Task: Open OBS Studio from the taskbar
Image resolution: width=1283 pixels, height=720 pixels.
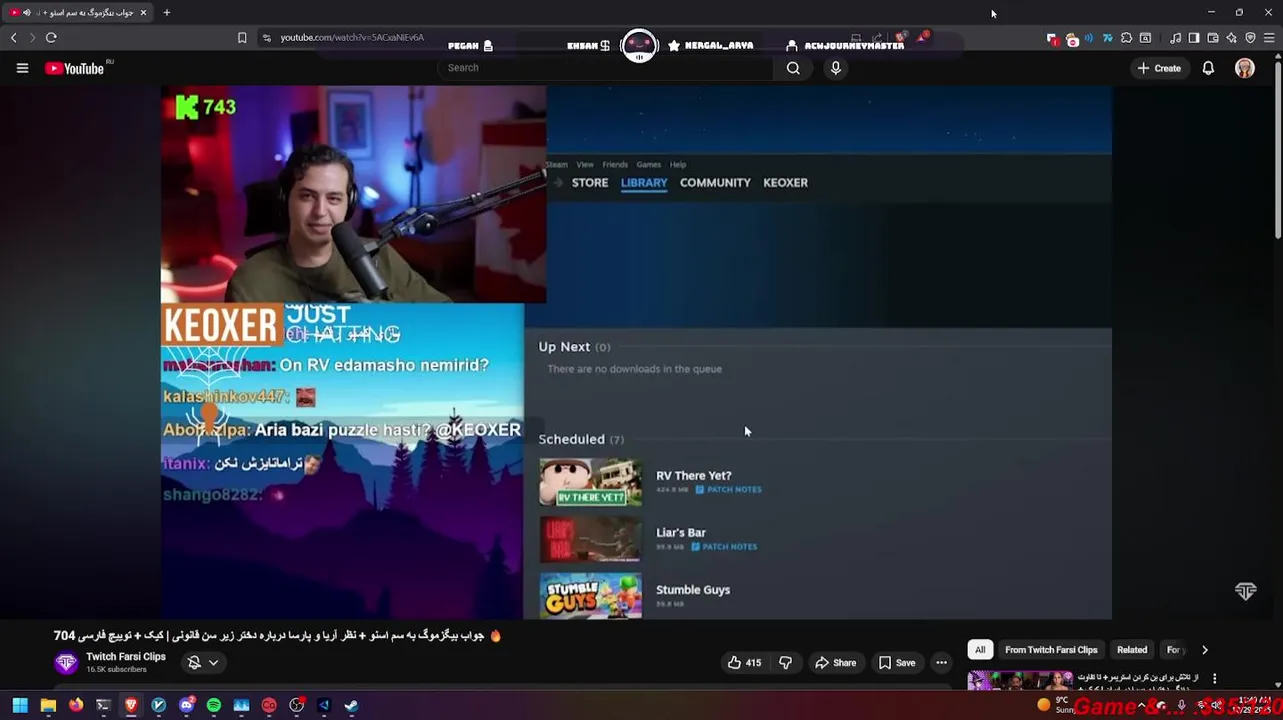Action: click(x=297, y=705)
